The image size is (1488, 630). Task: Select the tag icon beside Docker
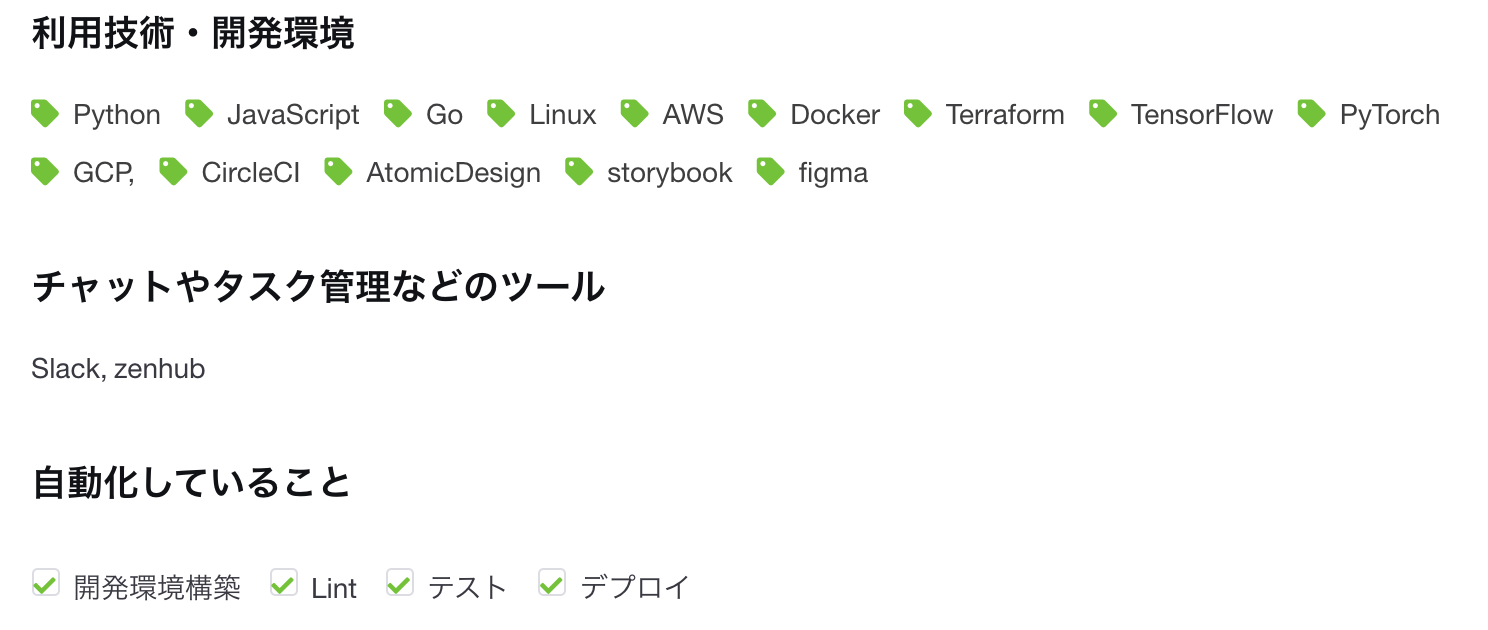click(761, 114)
